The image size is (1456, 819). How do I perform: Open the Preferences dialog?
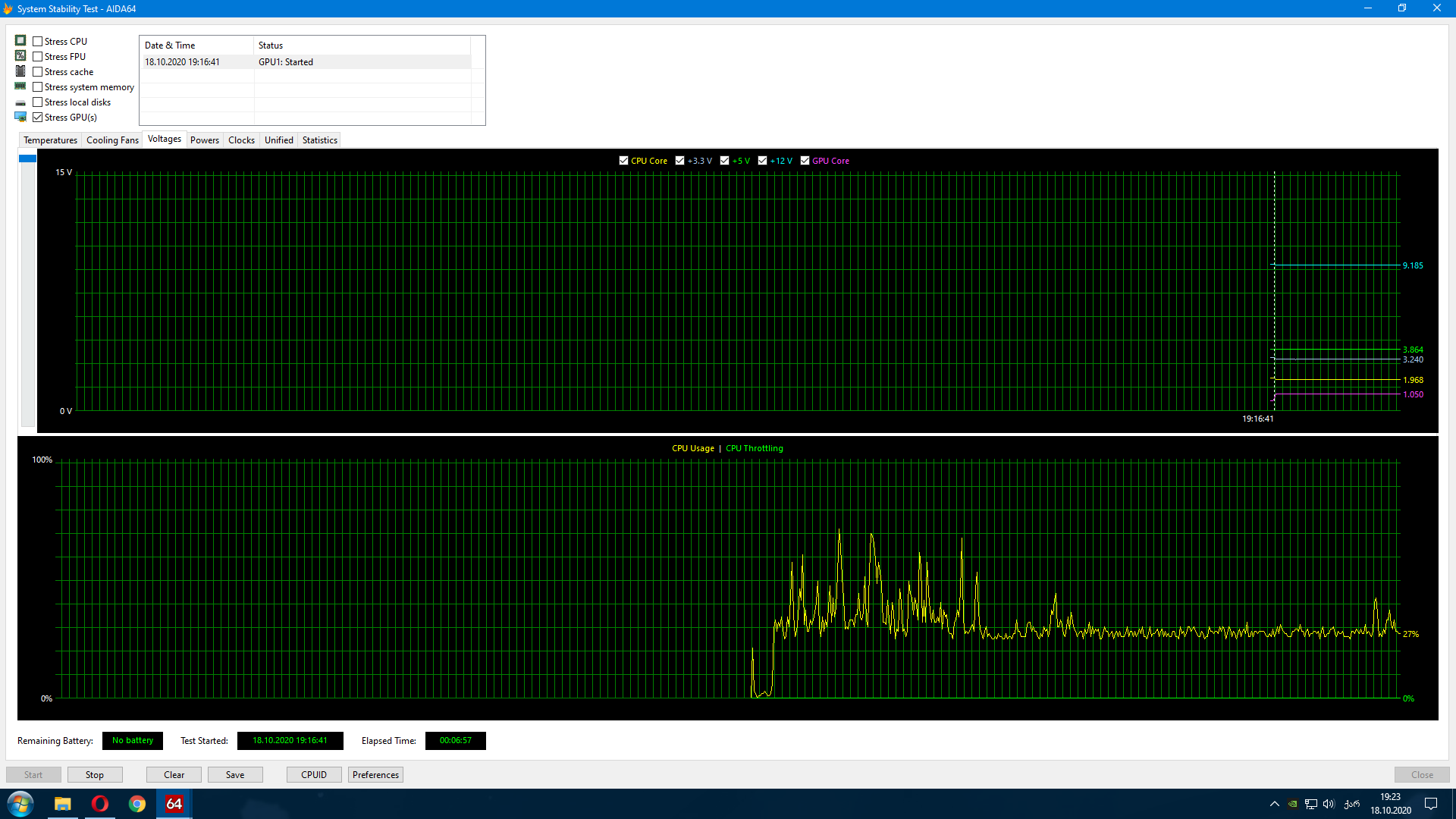click(x=375, y=775)
